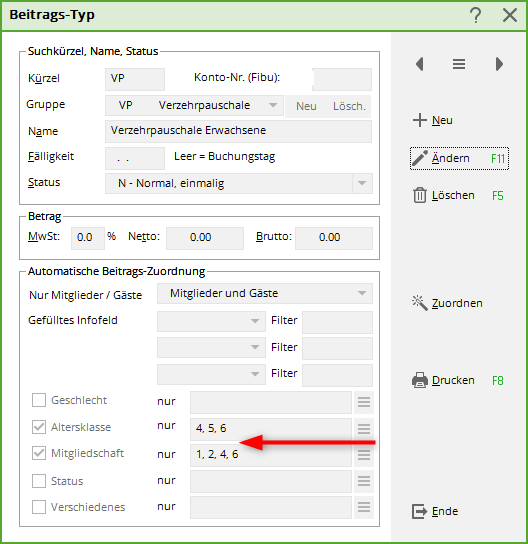This screenshot has width=528, height=544.
Task: Enable the Geschlecht checkbox
Action: [x=39, y=400]
